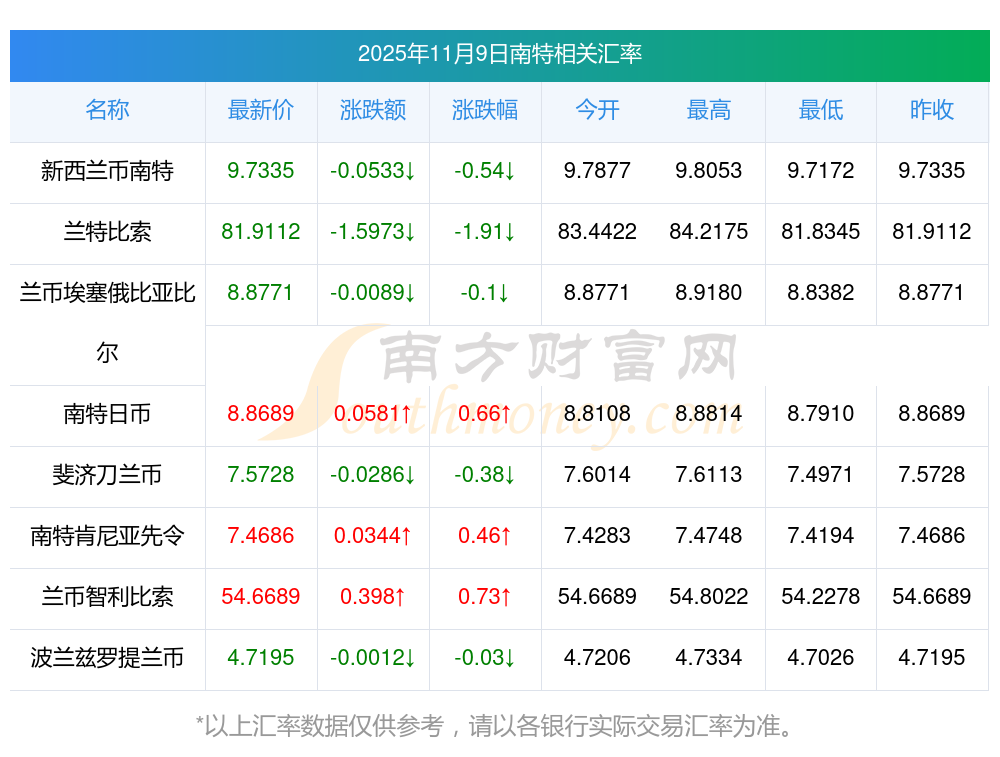Click the 2025年11月9日南特相关汇率 title bar
Image resolution: width=1000 pixels, height=757 pixels.
[x=499, y=55]
